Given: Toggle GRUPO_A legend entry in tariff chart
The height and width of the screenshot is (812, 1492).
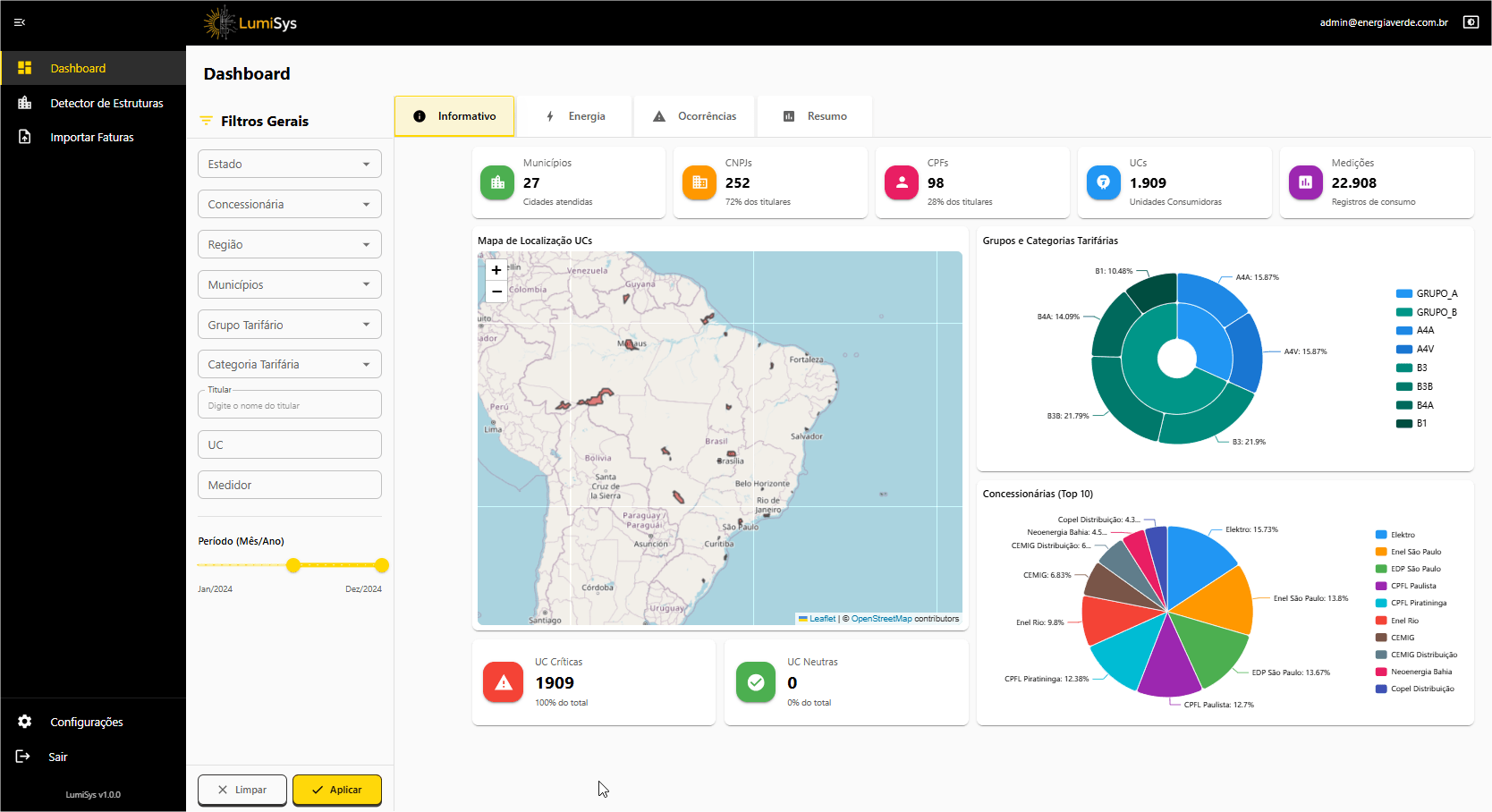Looking at the screenshot, I should coord(1427,293).
